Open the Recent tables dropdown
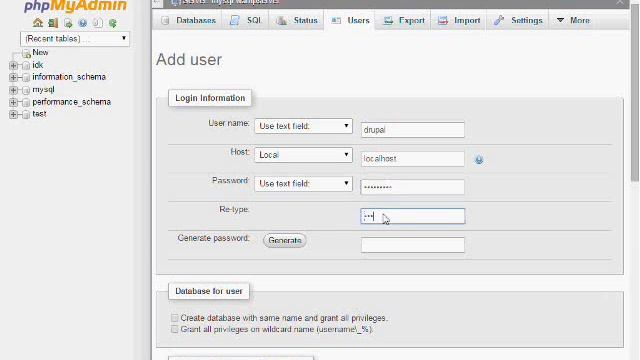 [75, 39]
